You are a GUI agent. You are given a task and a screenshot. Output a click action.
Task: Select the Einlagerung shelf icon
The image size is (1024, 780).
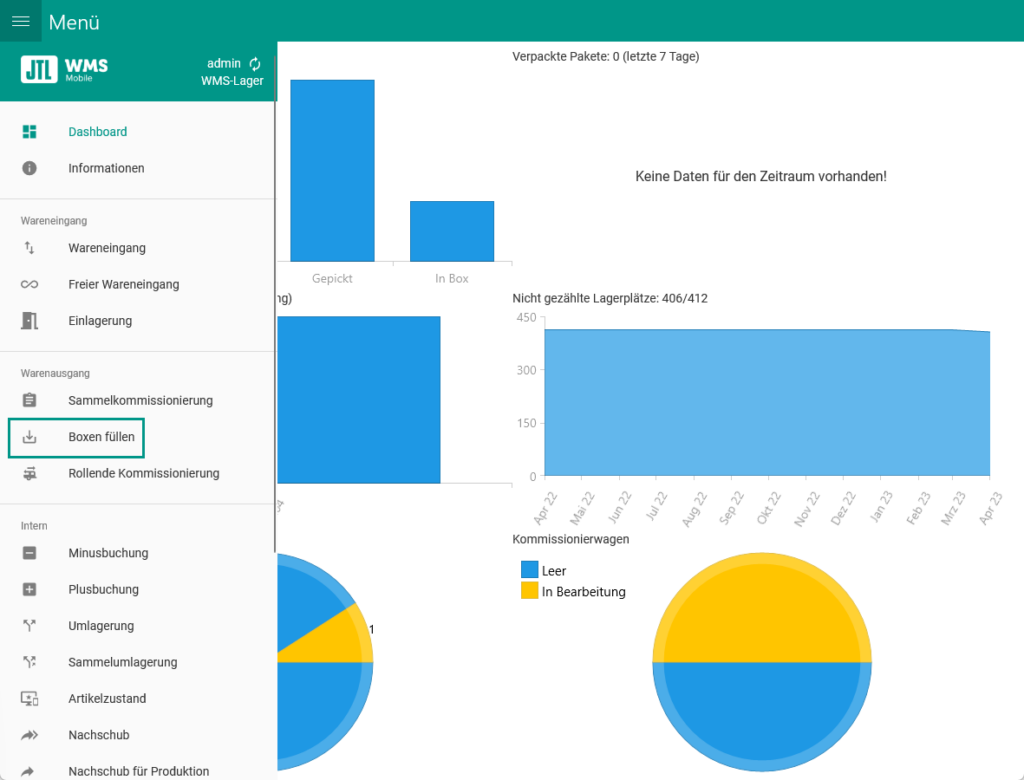(x=30, y=320)
